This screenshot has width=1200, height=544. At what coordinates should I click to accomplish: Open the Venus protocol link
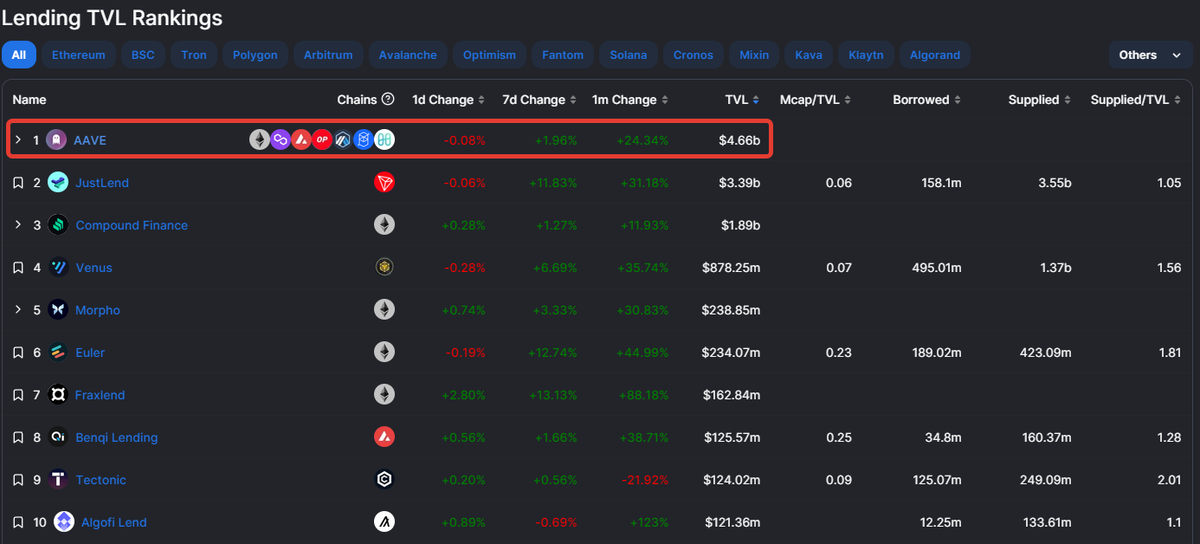pos(94,268)
